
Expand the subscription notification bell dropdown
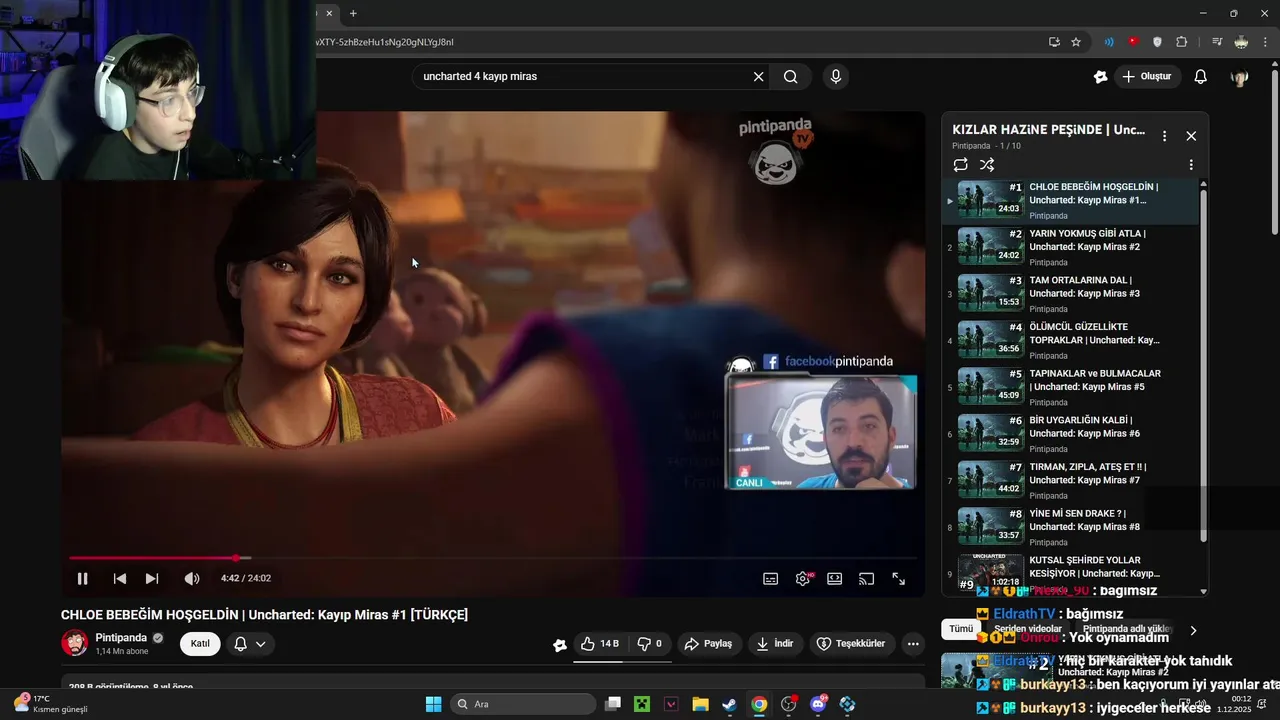(250, 644)
